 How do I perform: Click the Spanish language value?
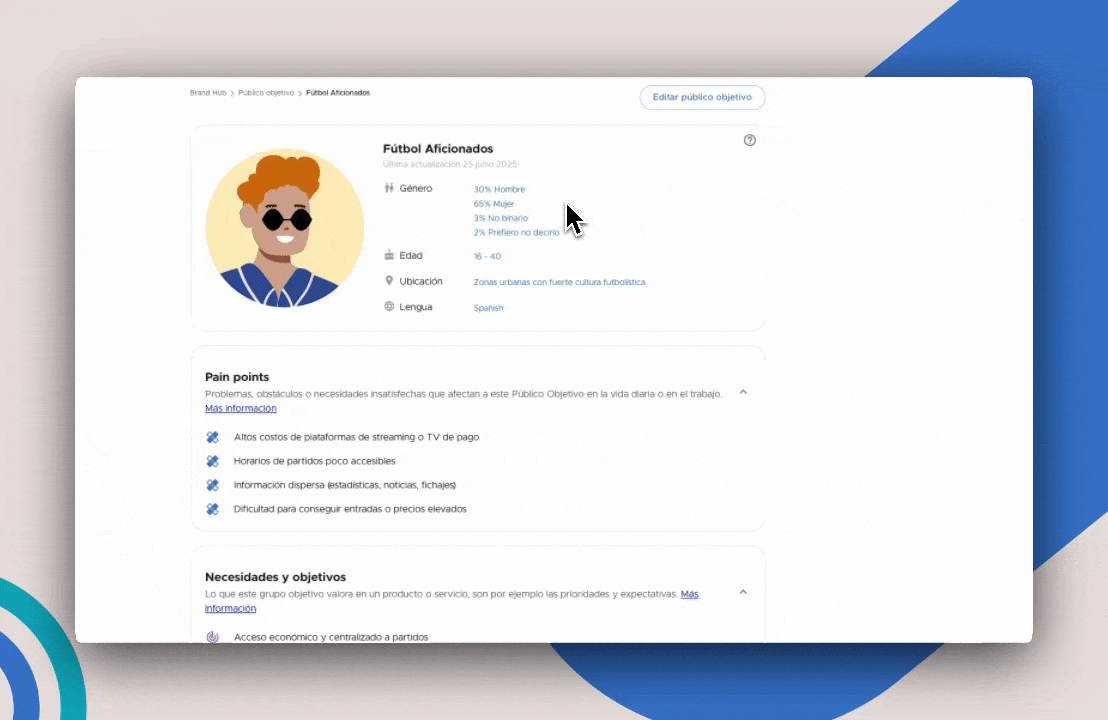click(488, 308)
